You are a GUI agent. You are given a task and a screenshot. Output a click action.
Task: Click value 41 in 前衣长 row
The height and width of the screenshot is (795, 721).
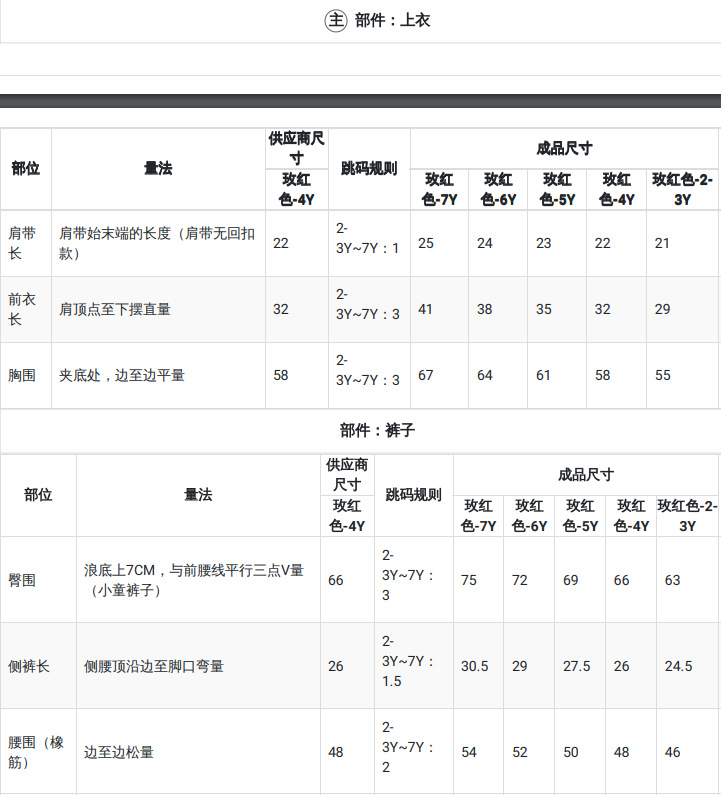425,309
